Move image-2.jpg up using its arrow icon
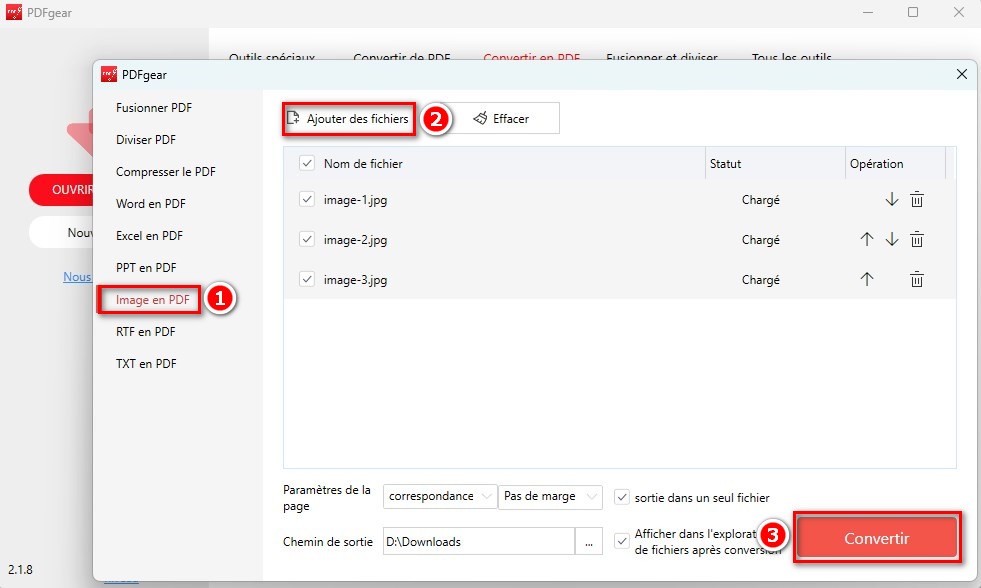The width and height of the screenshot is (981, 588). (x=866, y=239)
